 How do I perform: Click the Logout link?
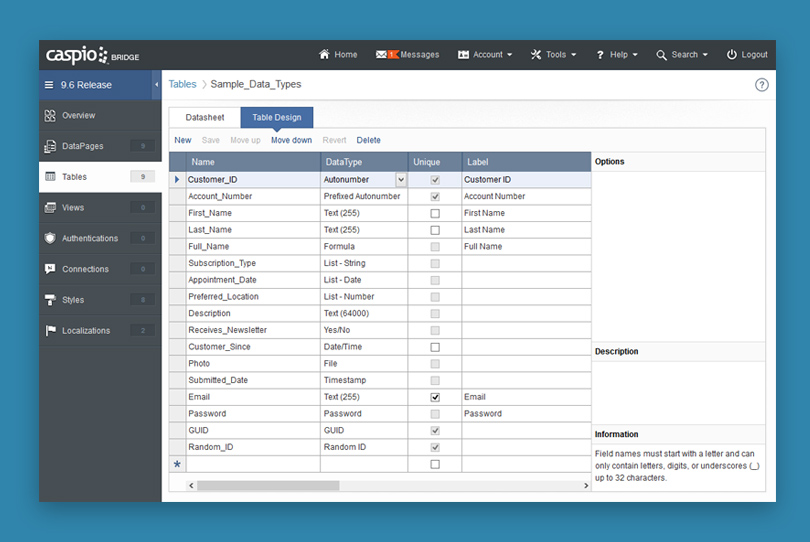pyautogui.click(x=754, y=54)
